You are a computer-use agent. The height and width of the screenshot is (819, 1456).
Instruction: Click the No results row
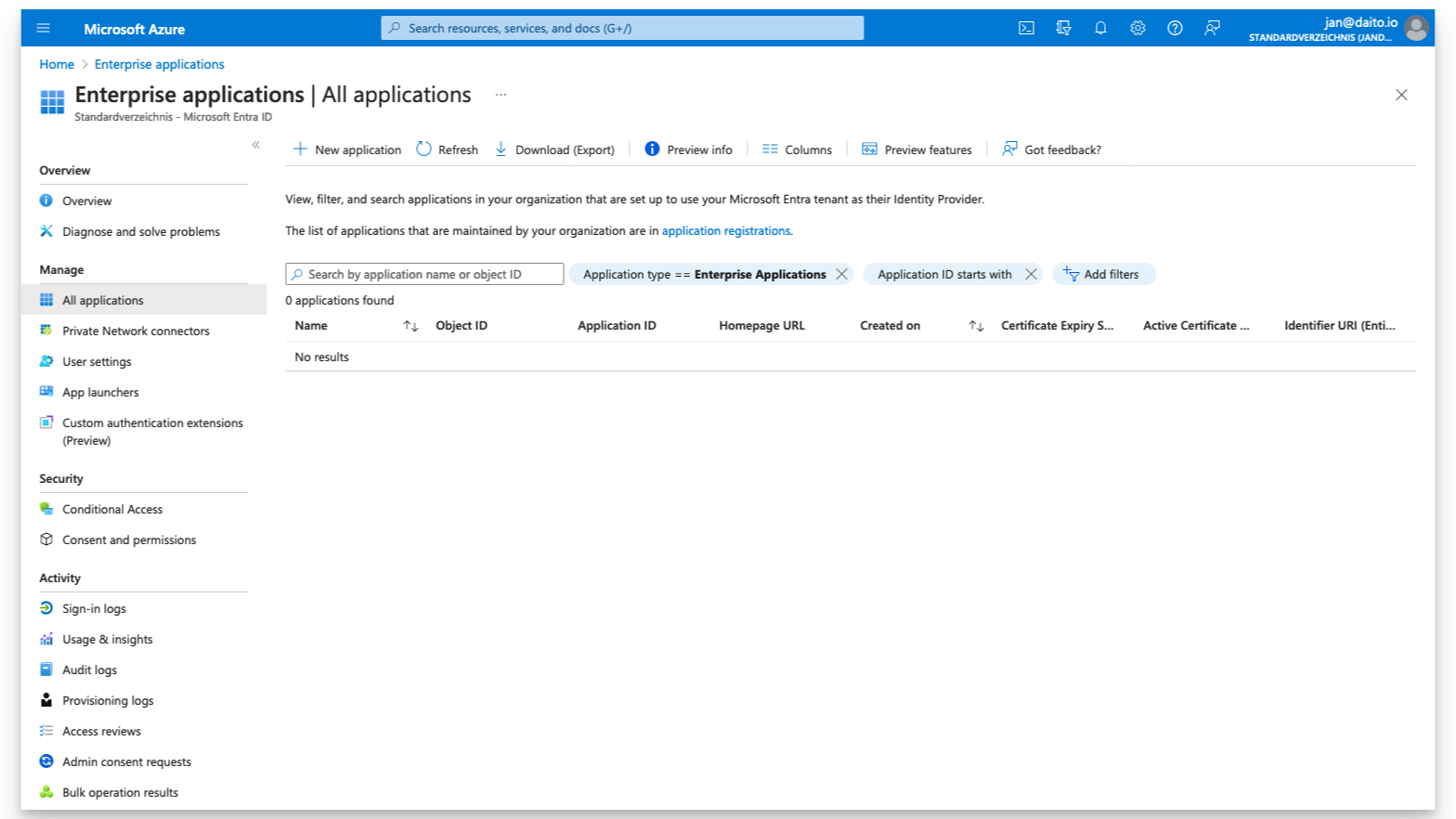[x=851, y=357]
